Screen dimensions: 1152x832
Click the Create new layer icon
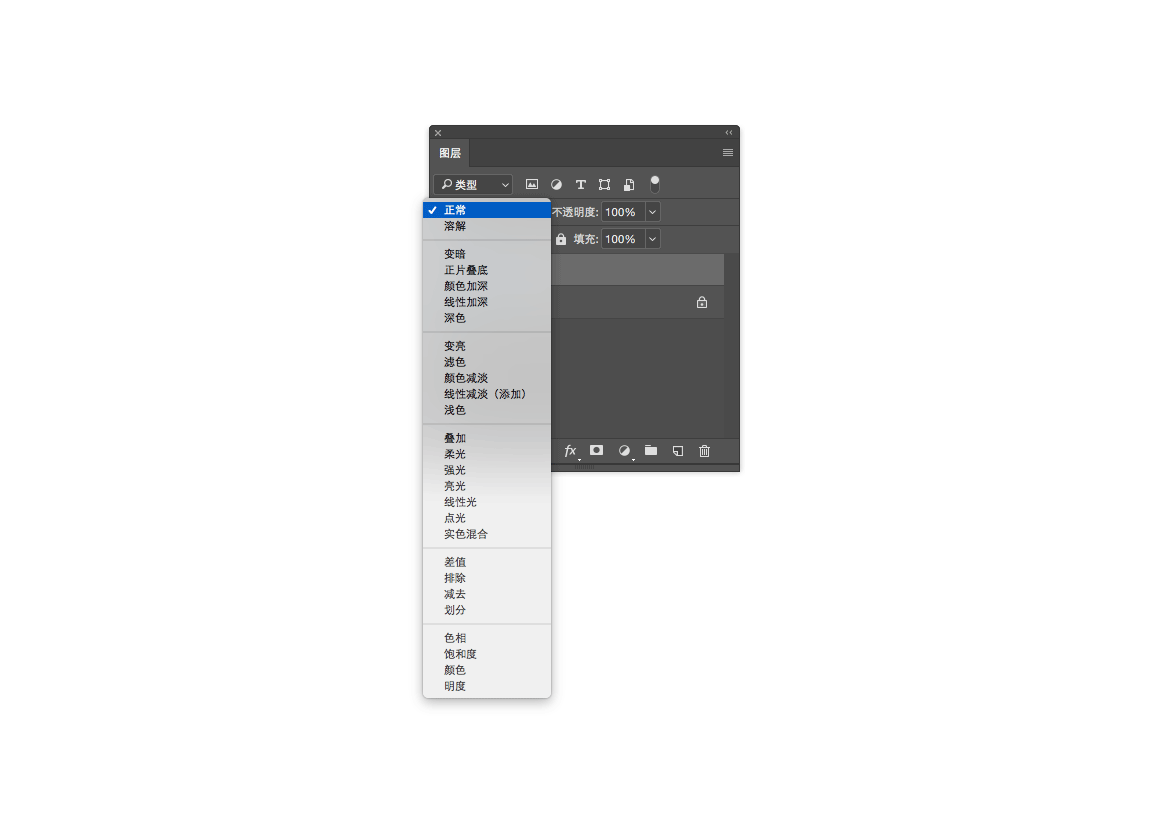tap(677, 451)
